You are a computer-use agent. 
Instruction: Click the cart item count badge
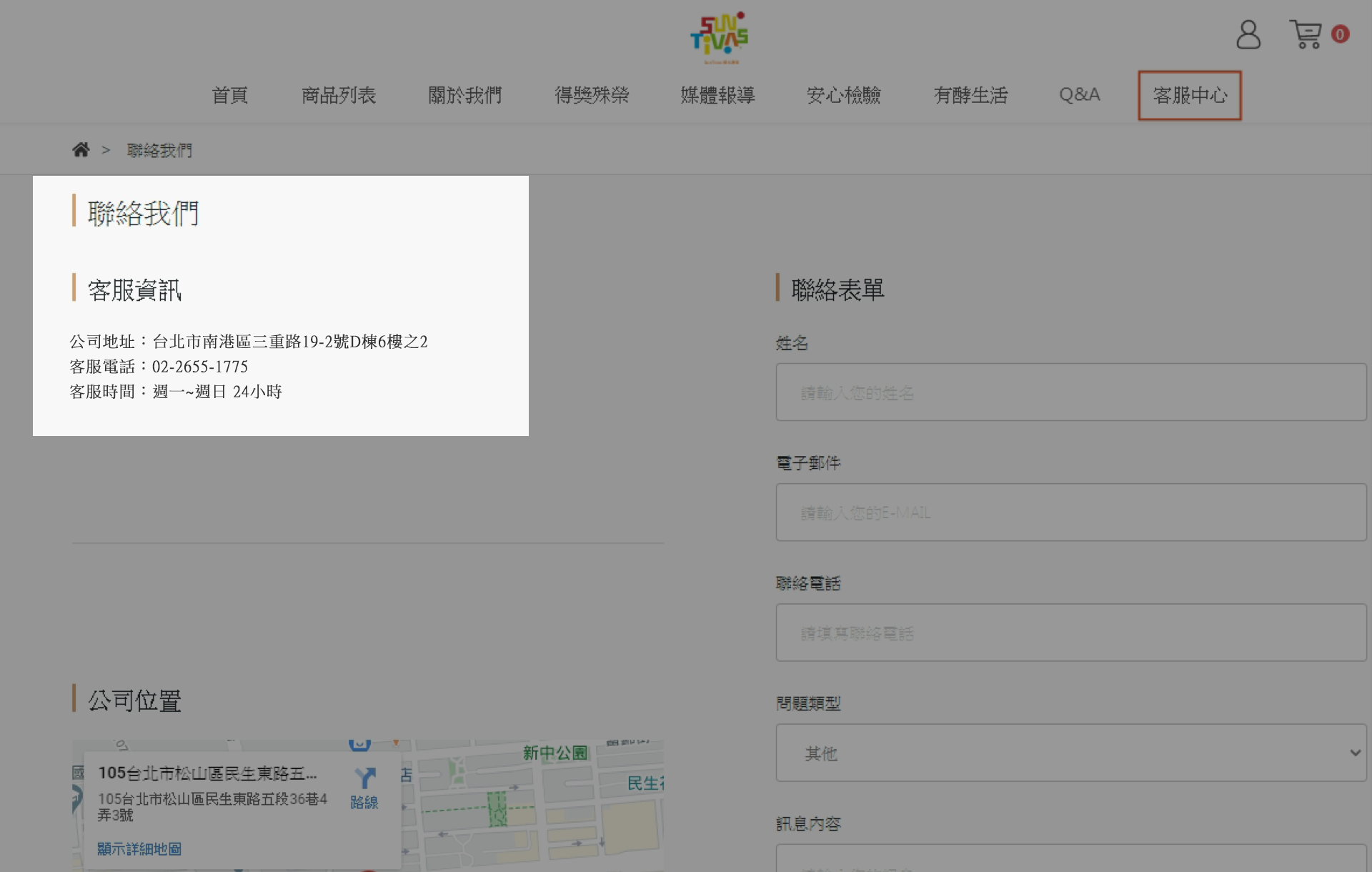pyautogui.click(x=1340, y=34)
